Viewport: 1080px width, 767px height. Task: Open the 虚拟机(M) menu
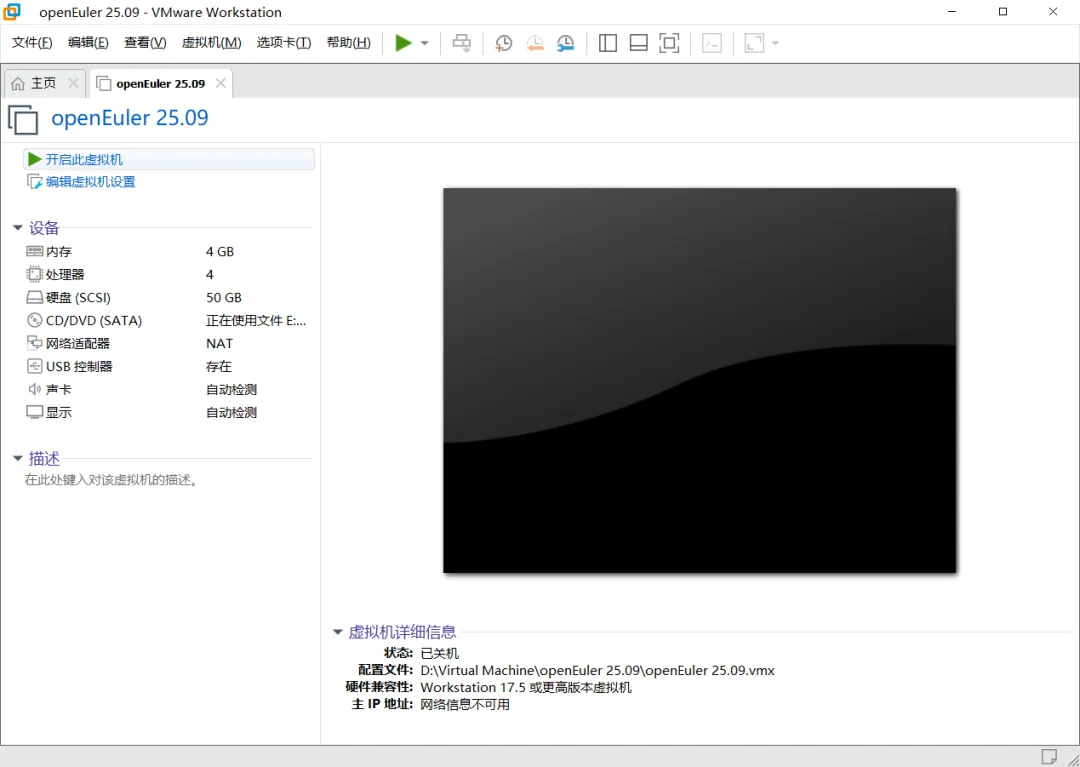[211, 43]
